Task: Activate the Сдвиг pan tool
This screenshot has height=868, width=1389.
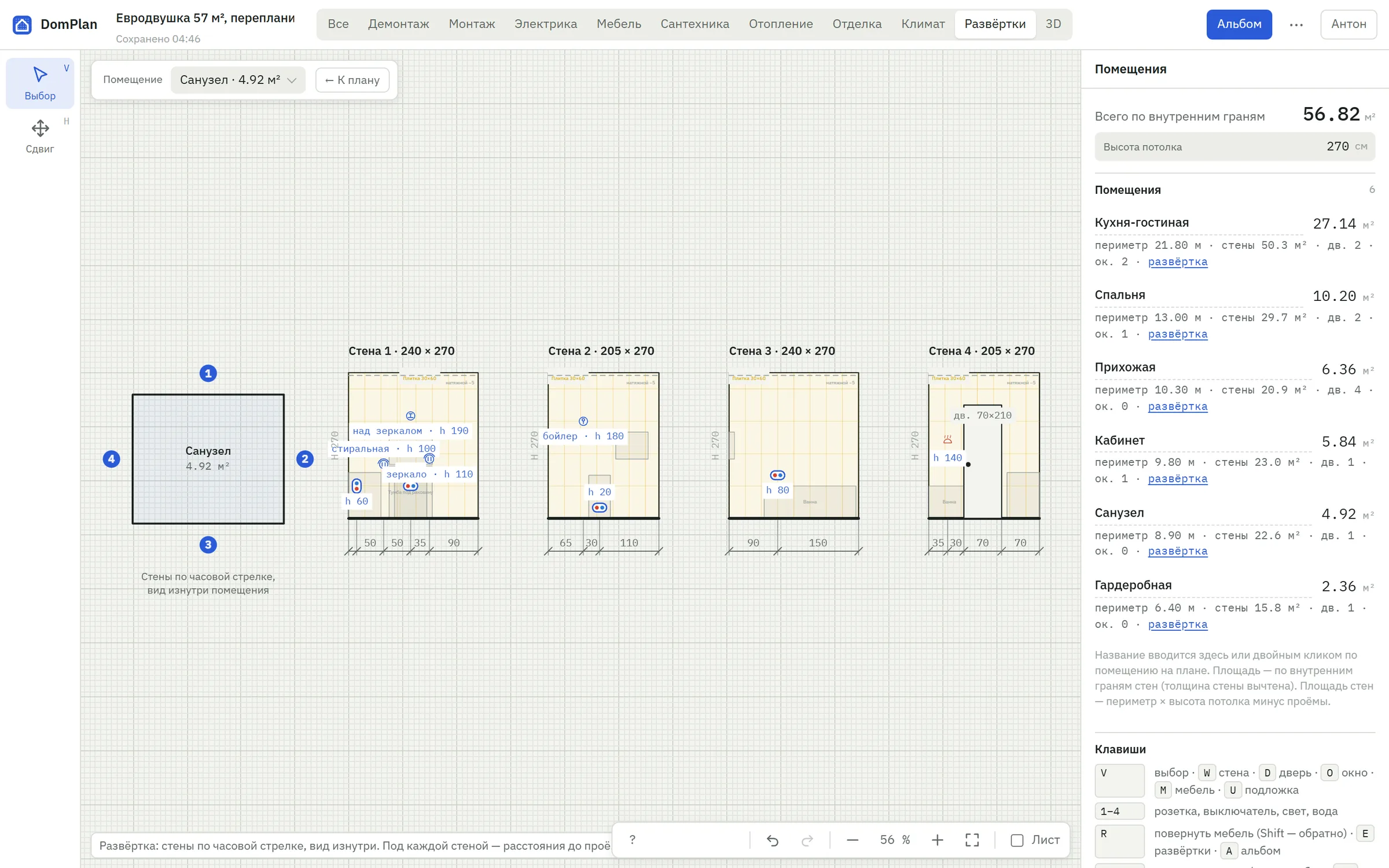Action: click(40, 137)
